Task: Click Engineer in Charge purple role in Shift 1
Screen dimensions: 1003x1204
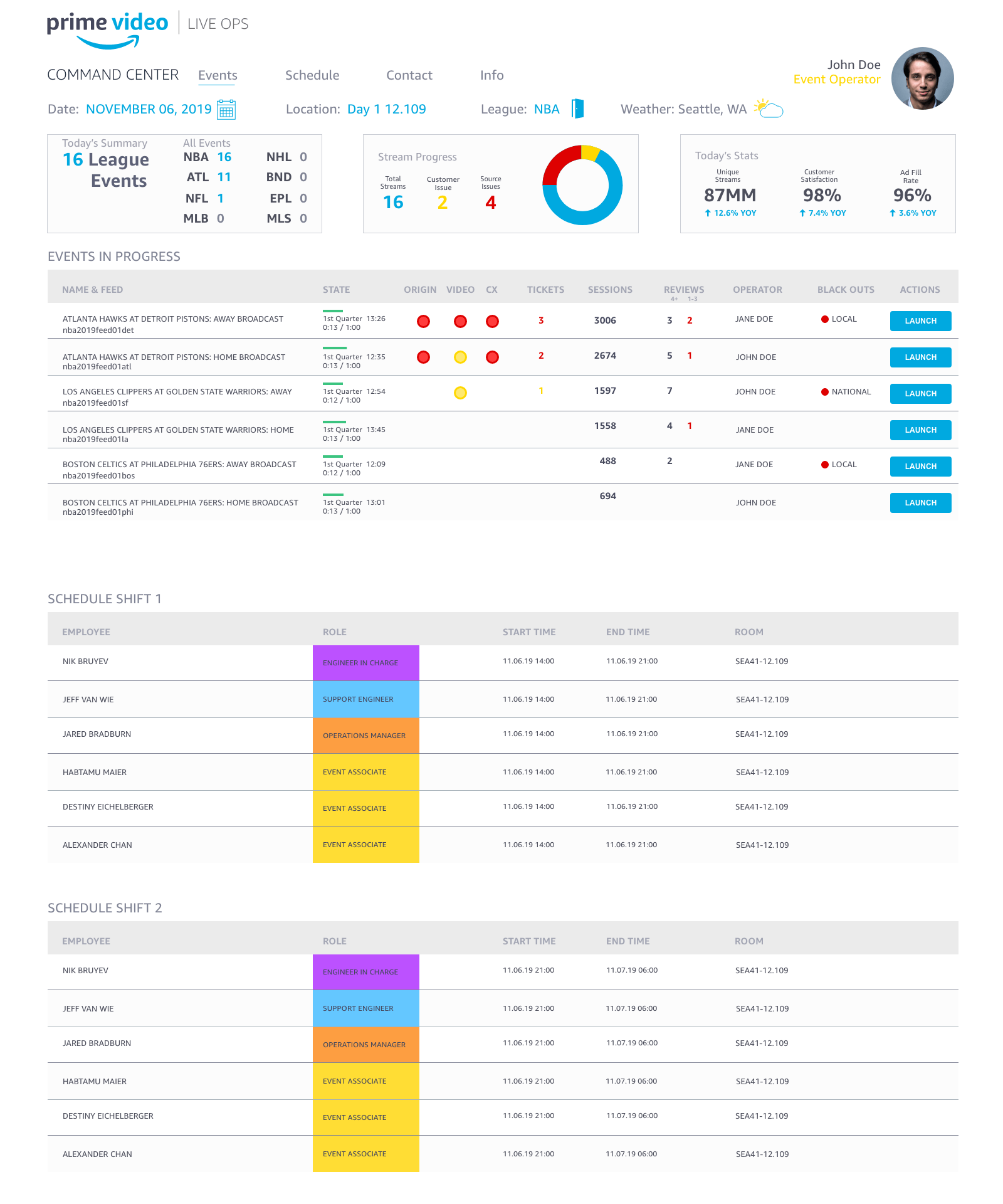Action: coord(366,663)
